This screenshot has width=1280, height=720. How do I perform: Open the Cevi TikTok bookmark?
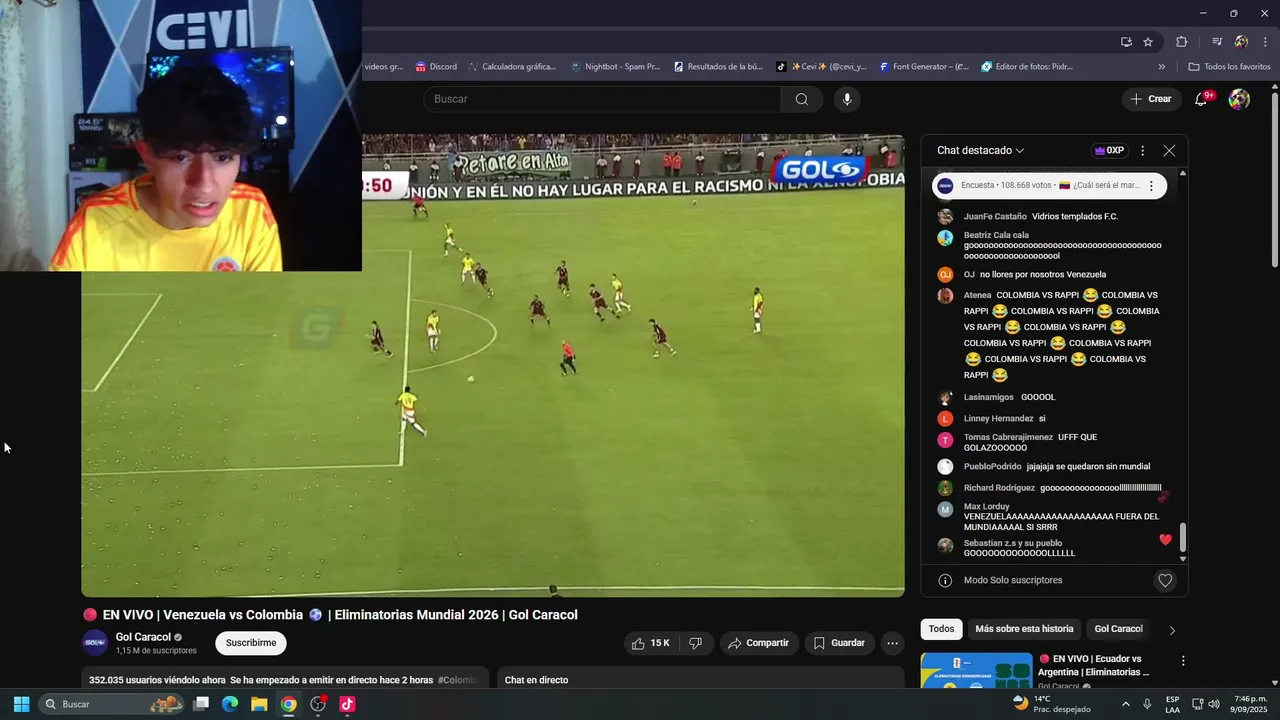point(821,67)
